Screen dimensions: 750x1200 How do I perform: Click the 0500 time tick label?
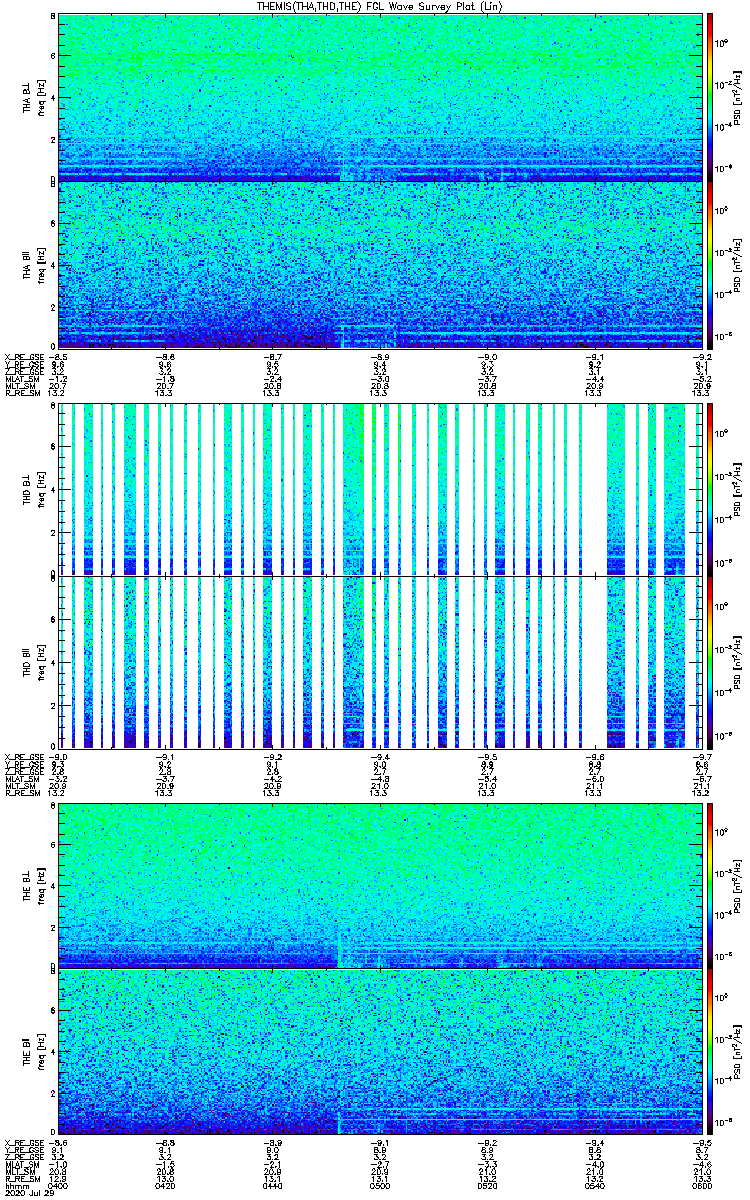tap(379, 1186)
